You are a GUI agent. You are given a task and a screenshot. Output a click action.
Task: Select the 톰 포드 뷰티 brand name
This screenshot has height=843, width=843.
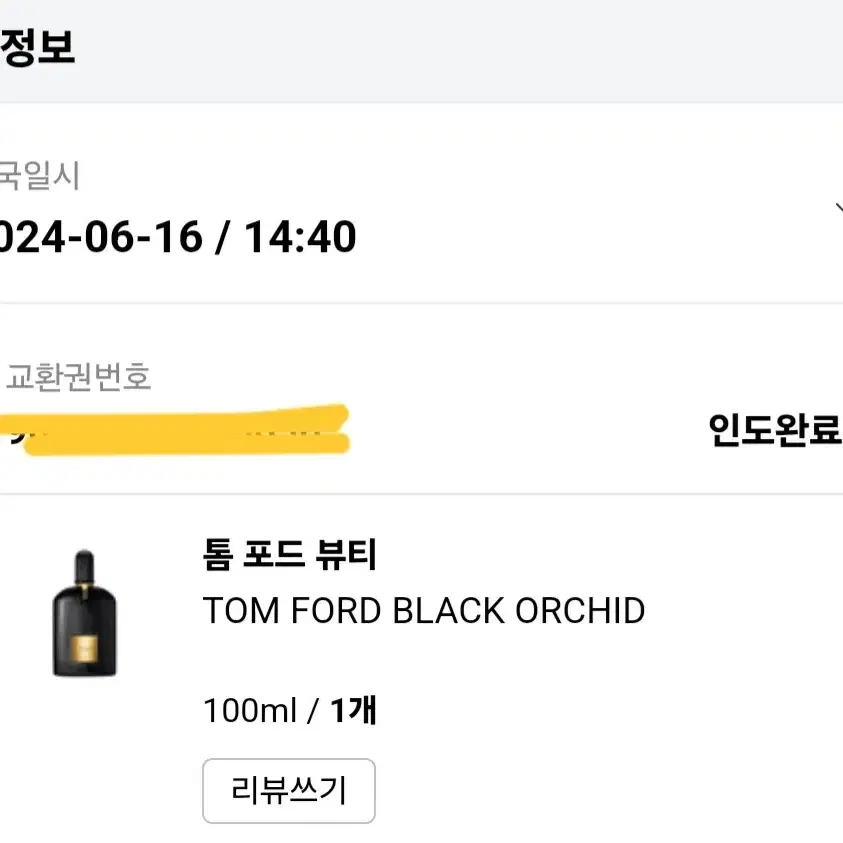(x=289, y=554)
